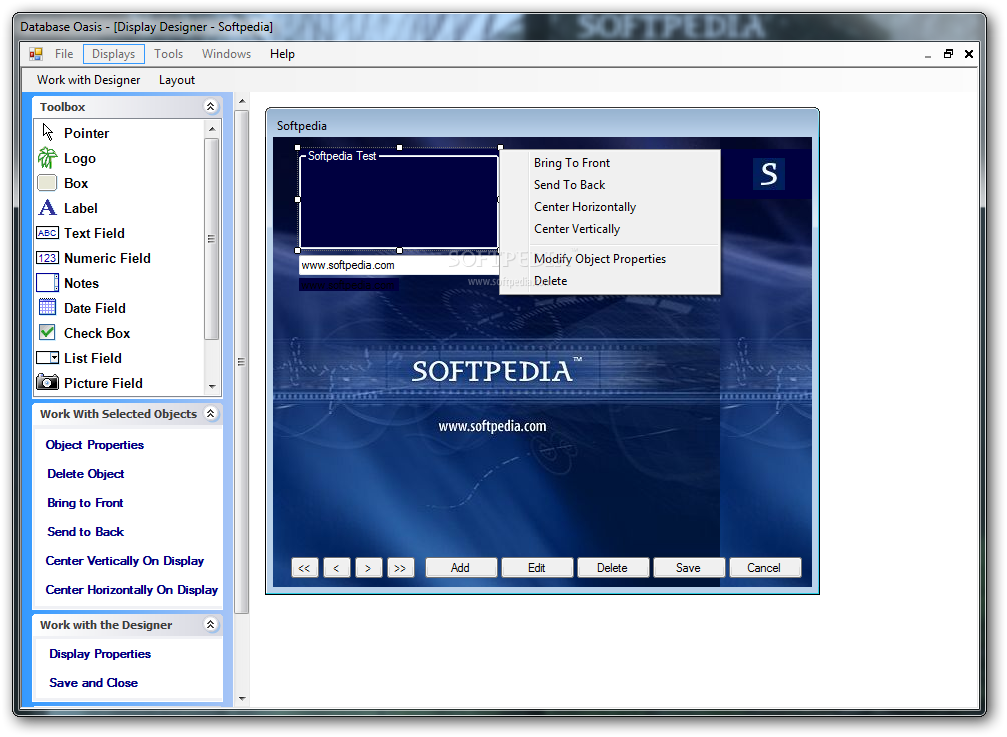This screenshot has width=1007, height=737.
Task: Select the Picture Field camera icon
Action: pos(48,383)
